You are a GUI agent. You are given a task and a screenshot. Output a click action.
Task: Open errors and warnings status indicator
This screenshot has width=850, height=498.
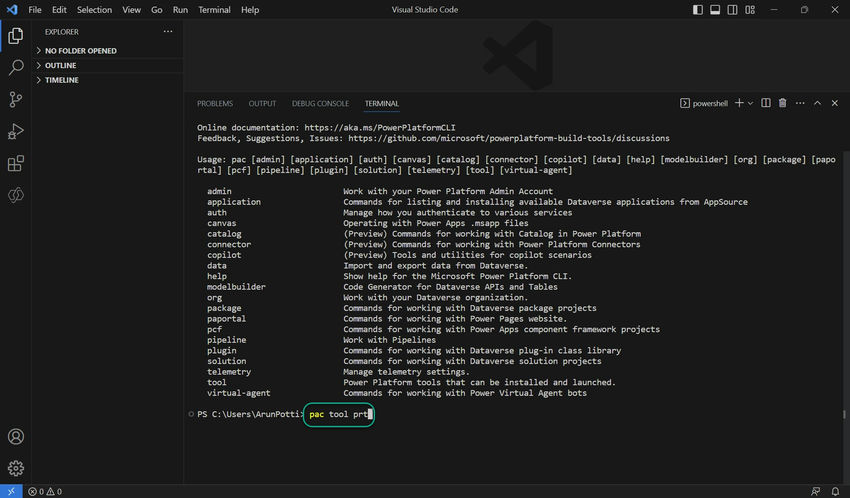pyautogui.click(x=45, y=491)
